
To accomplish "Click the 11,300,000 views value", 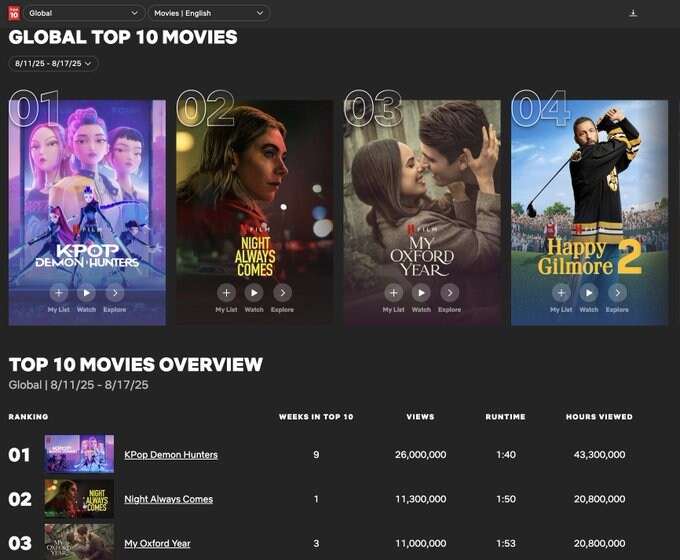I will 421,499.
